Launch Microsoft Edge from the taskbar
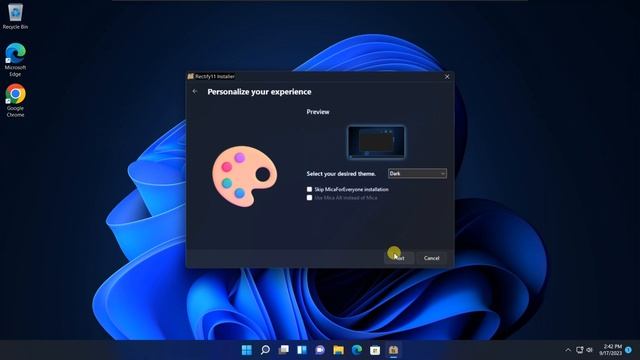640x360 pixels. coord(357,350)
